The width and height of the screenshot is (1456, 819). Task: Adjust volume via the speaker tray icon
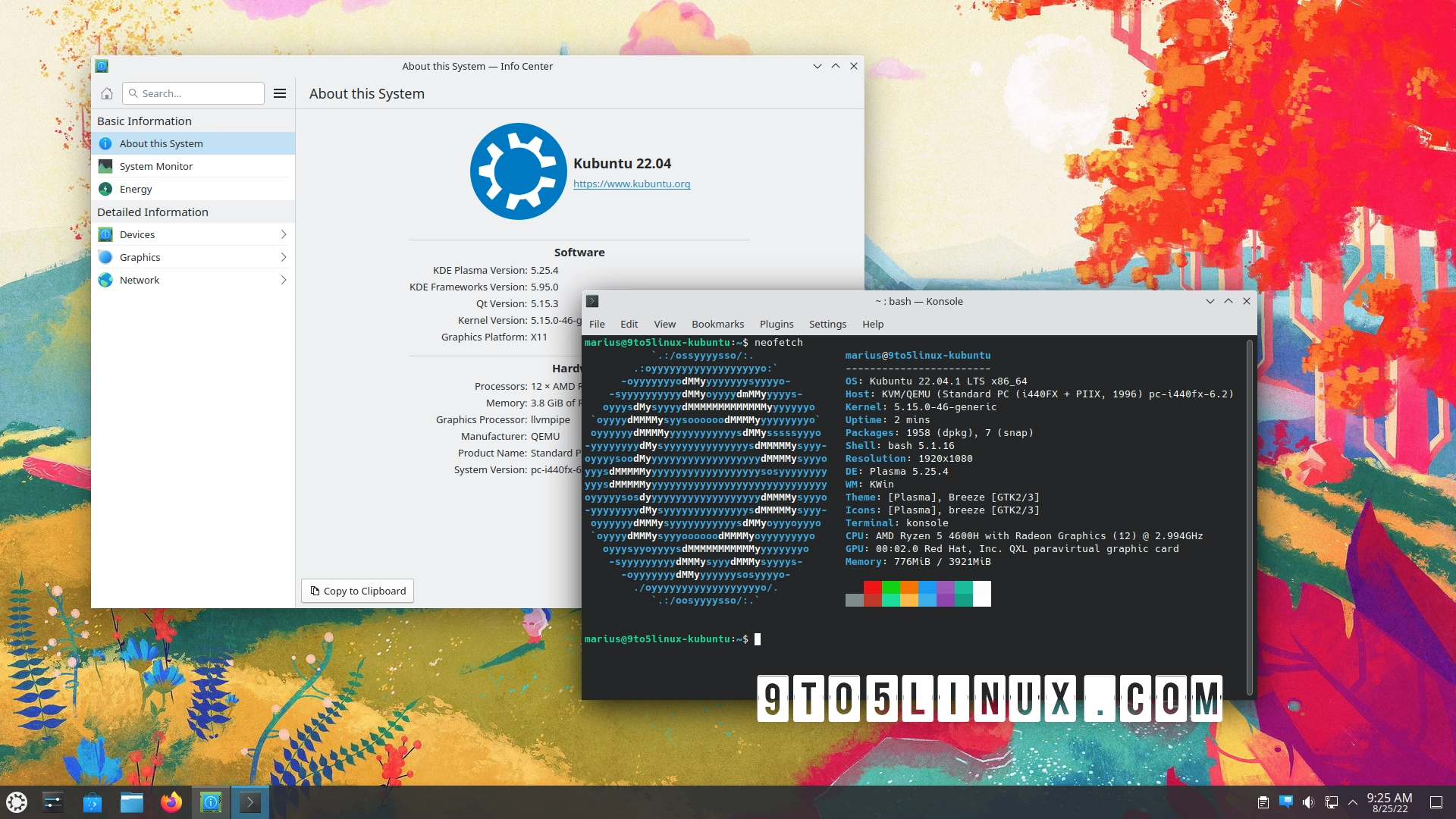click(1309, 802)
